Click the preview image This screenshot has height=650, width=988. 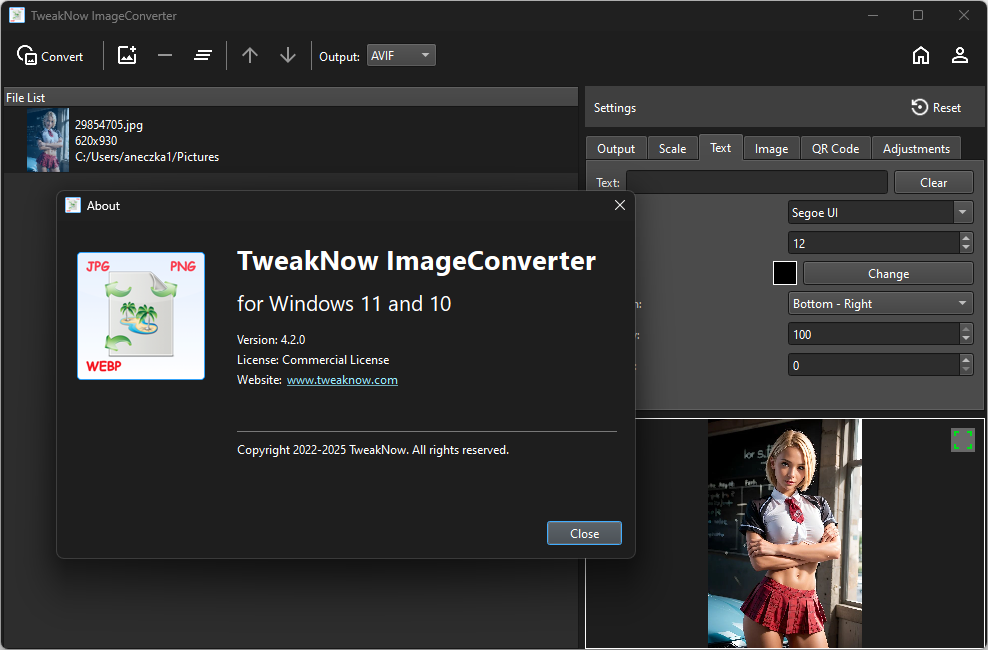tap(784, 533)
